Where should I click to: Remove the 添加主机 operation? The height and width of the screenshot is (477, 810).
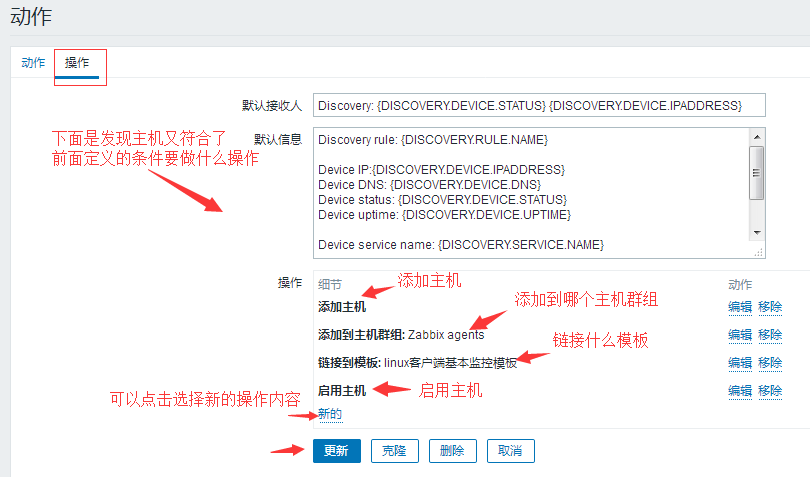[x=770, y=307]
